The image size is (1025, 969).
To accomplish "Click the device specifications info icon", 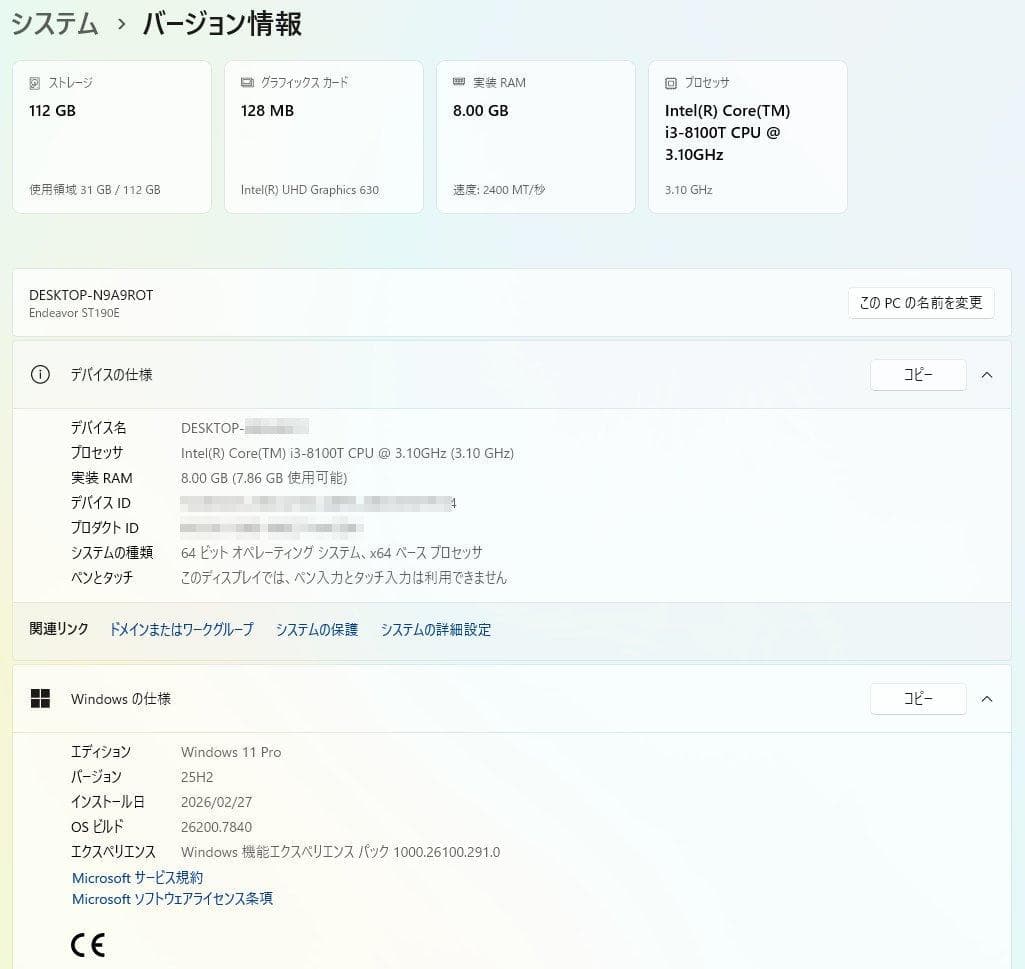I will pos(40,375).
